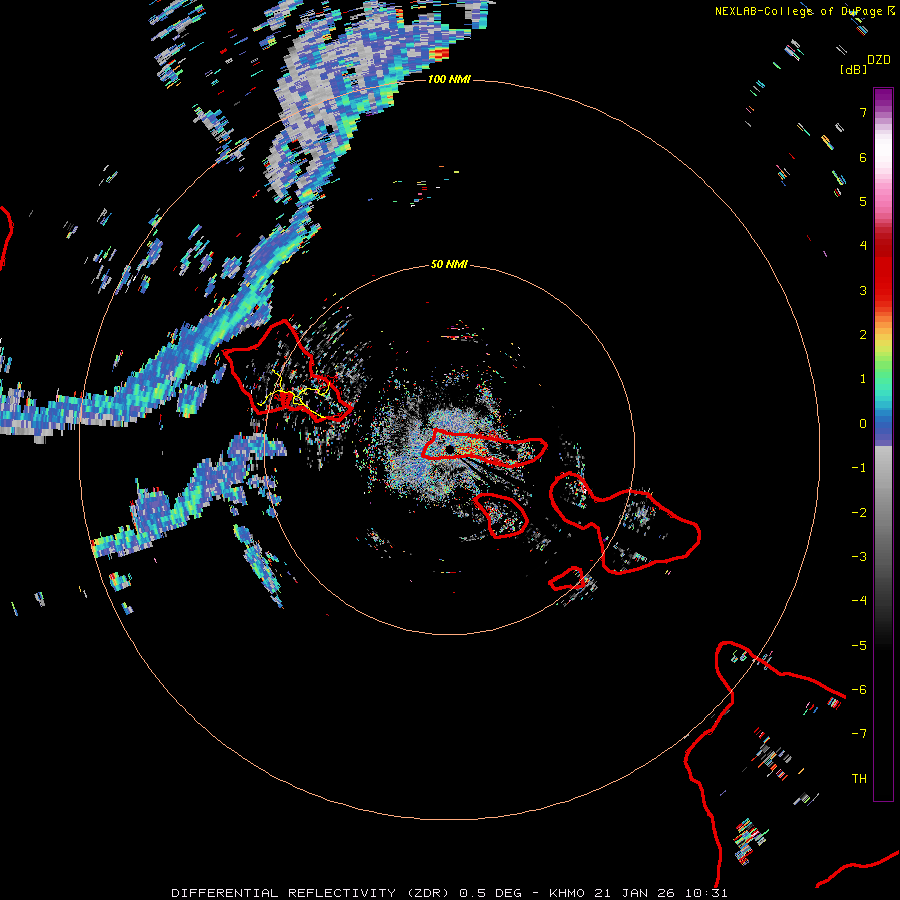Viewport: 900px width, 900px height.
Task: Select the 4 value on color scale
Action: (863, 246)
